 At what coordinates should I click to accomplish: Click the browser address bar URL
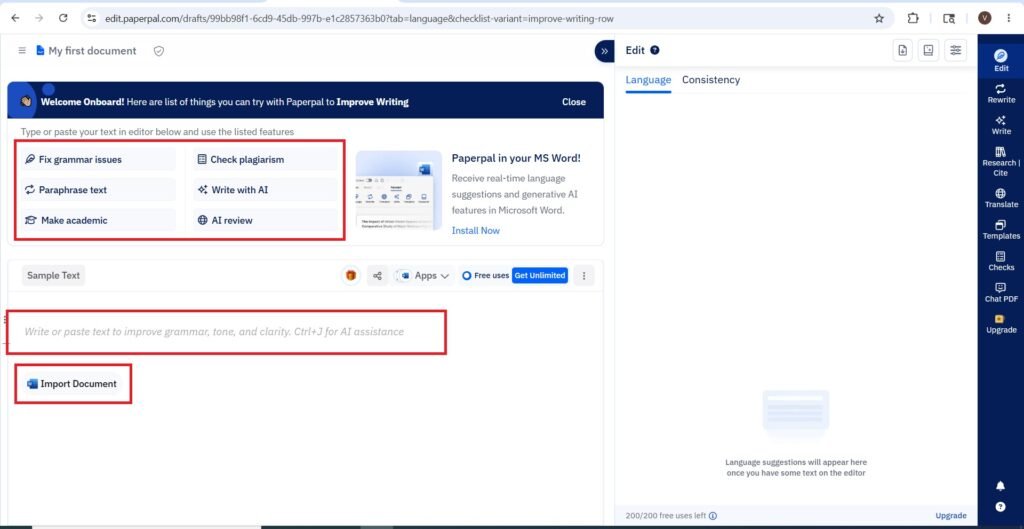[359, 19]
